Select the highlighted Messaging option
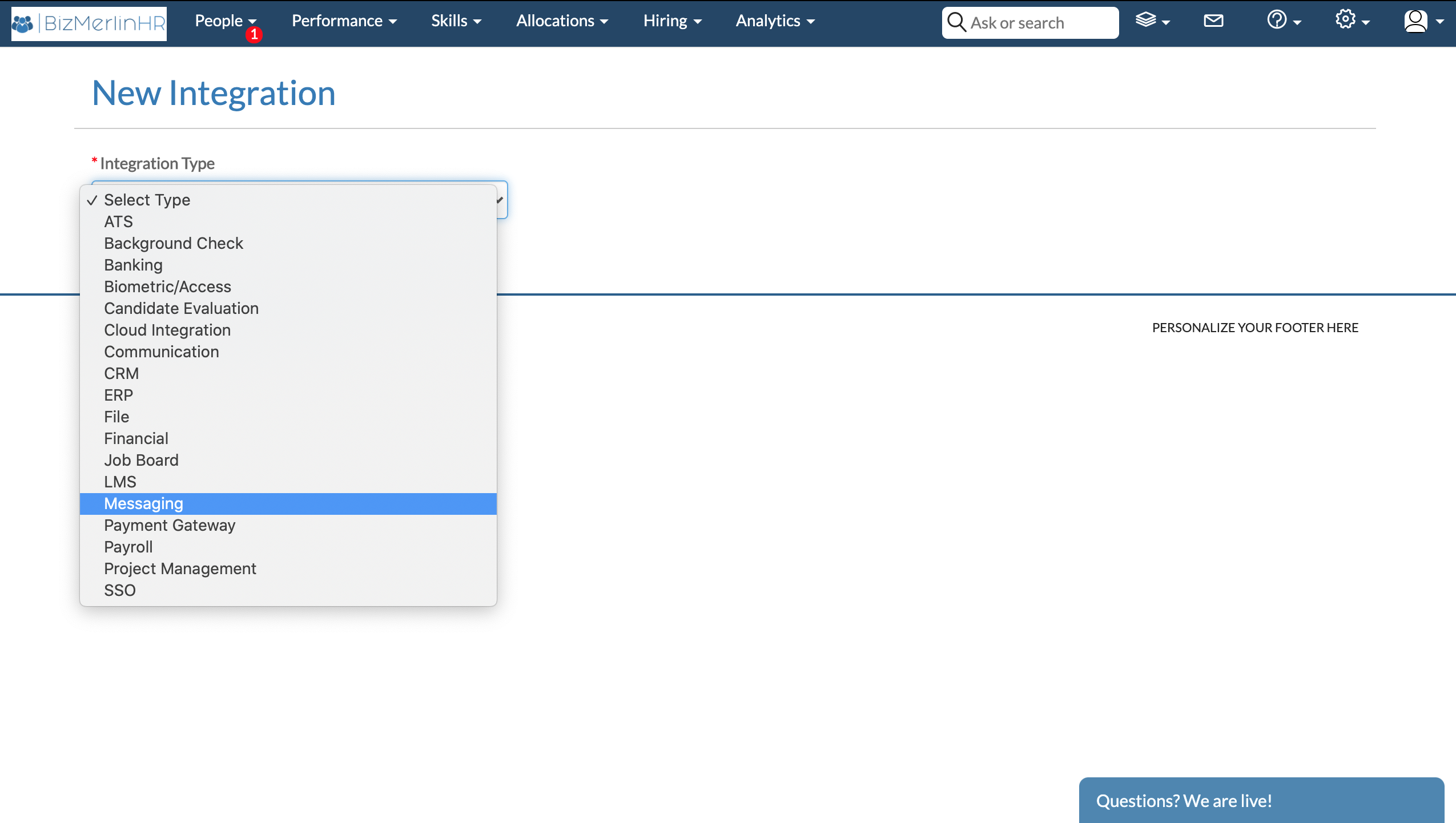The image size is (1456, 823). point(288,503)
